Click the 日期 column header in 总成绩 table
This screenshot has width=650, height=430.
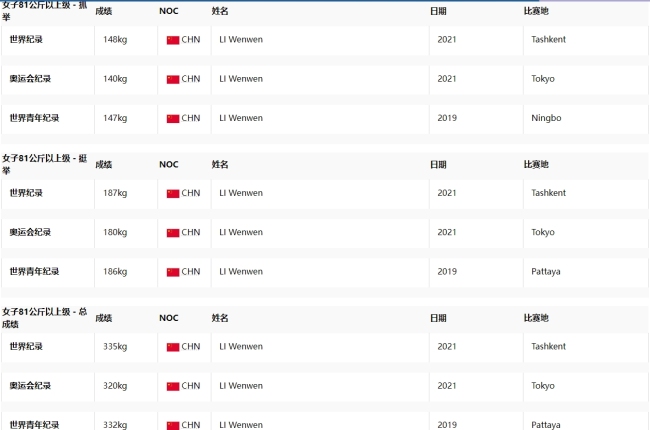pyautogui.click(x=438, y=318)
